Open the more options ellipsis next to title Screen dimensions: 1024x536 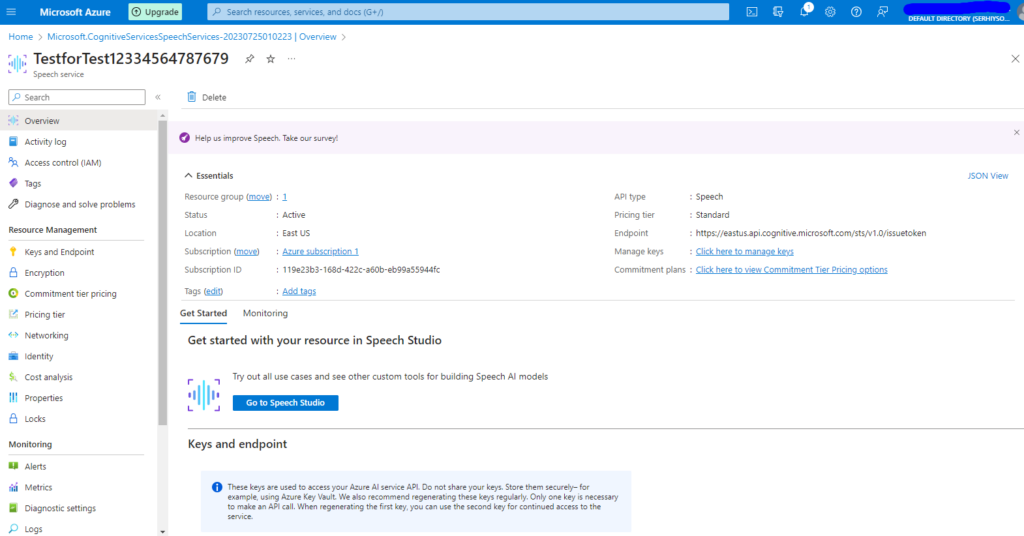tap(291, 59)
